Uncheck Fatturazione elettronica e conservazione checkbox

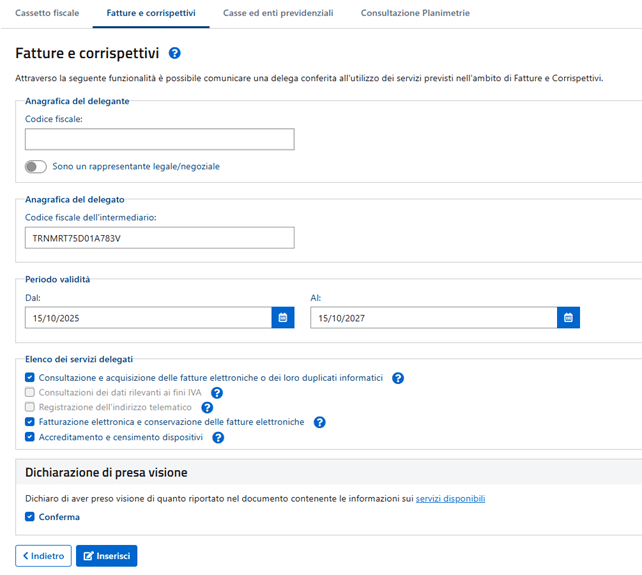click(x=30, y=422)
